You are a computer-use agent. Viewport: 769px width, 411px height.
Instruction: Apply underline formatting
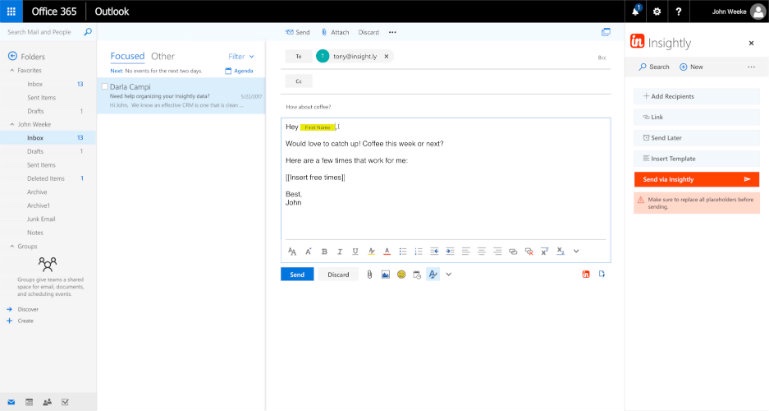click(355, 252)
